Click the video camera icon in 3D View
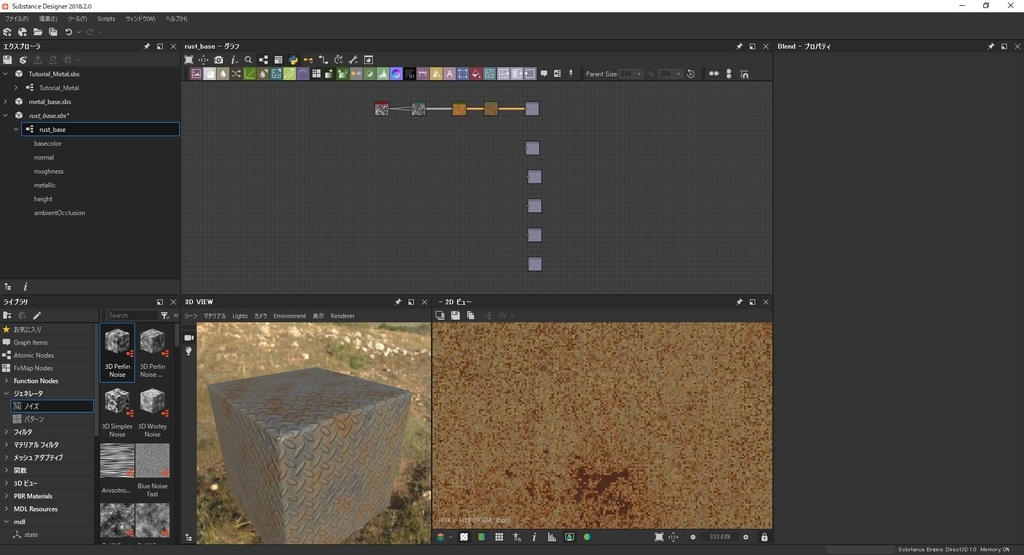The width and height of the screenshot is (1024, 555). [189, 337]
